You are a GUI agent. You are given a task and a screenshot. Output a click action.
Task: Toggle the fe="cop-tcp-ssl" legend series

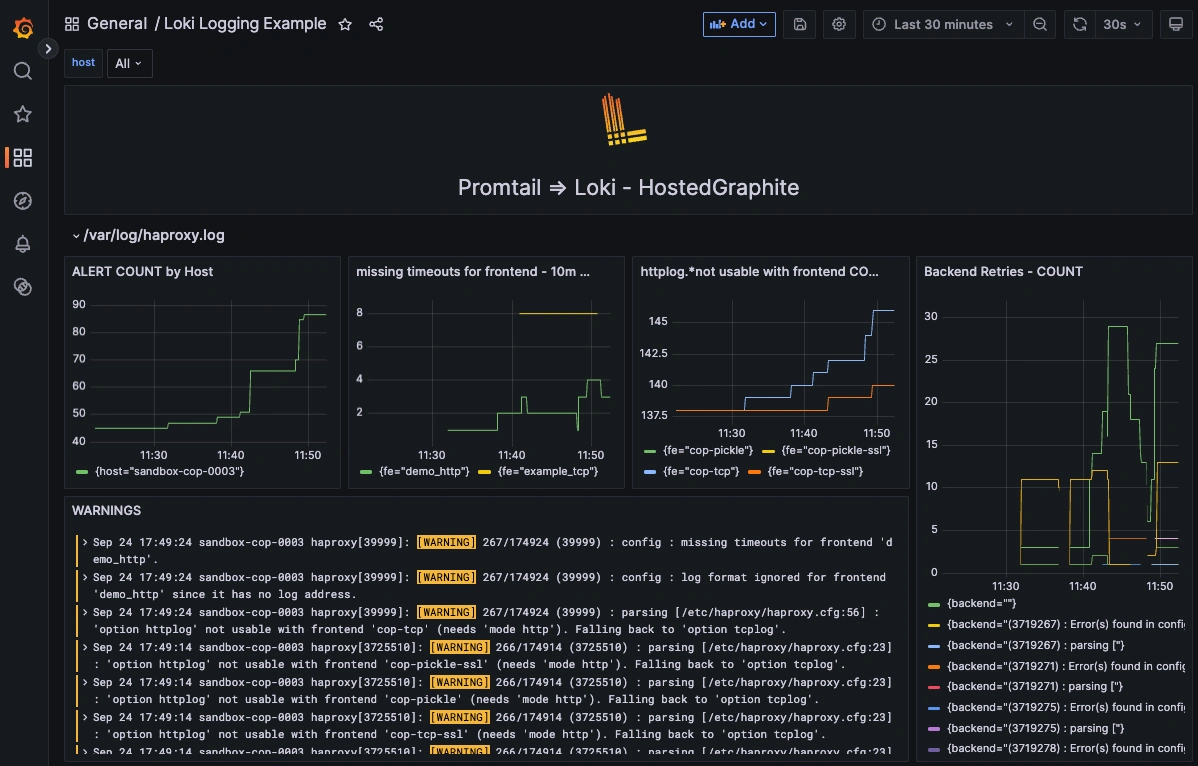point(815,471)
